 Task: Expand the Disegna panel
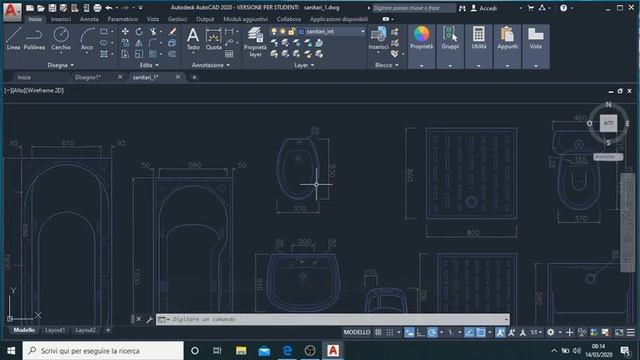coord(60,65)
